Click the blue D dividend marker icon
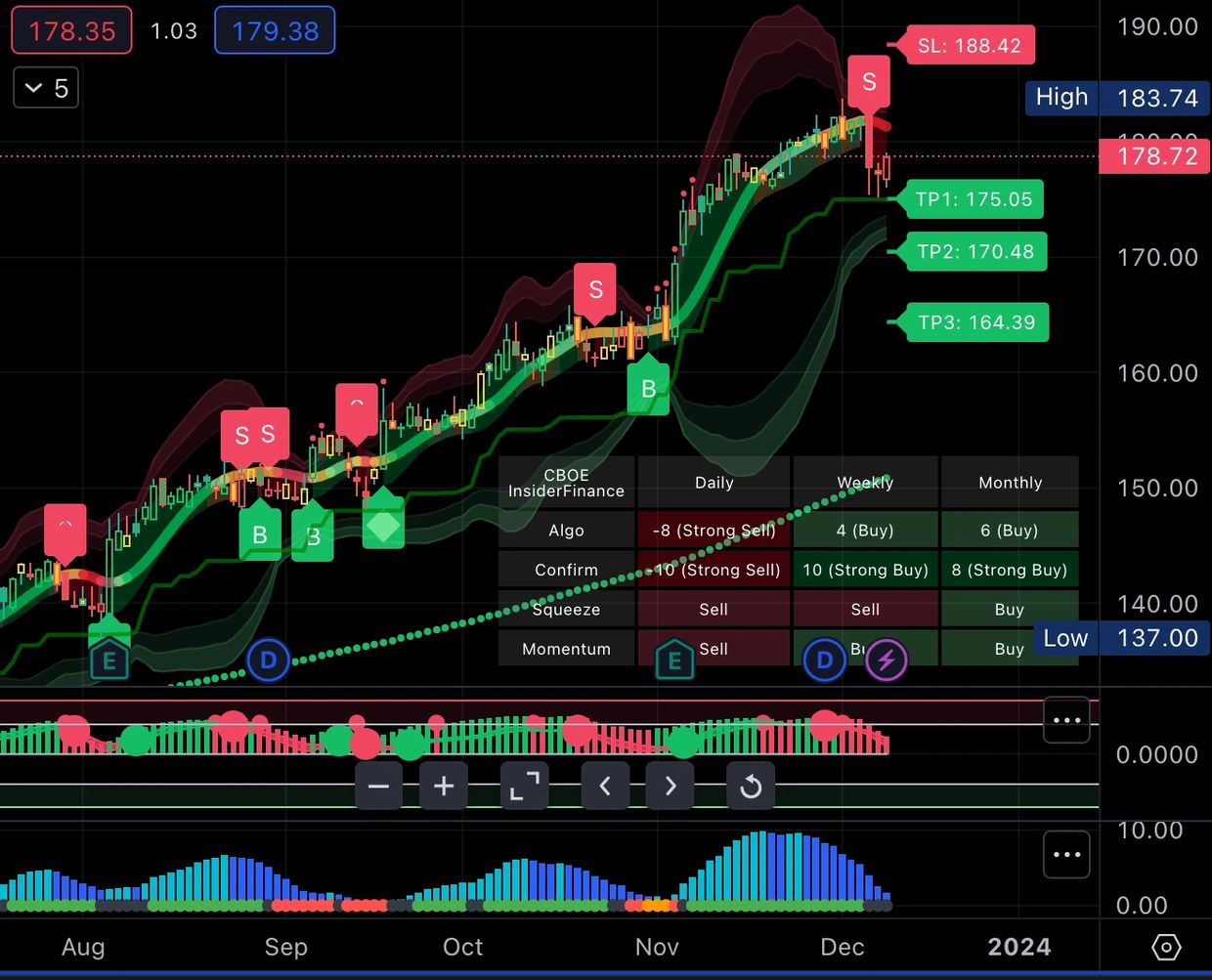This screenshot has height=980, width=1212. (824, 660)
